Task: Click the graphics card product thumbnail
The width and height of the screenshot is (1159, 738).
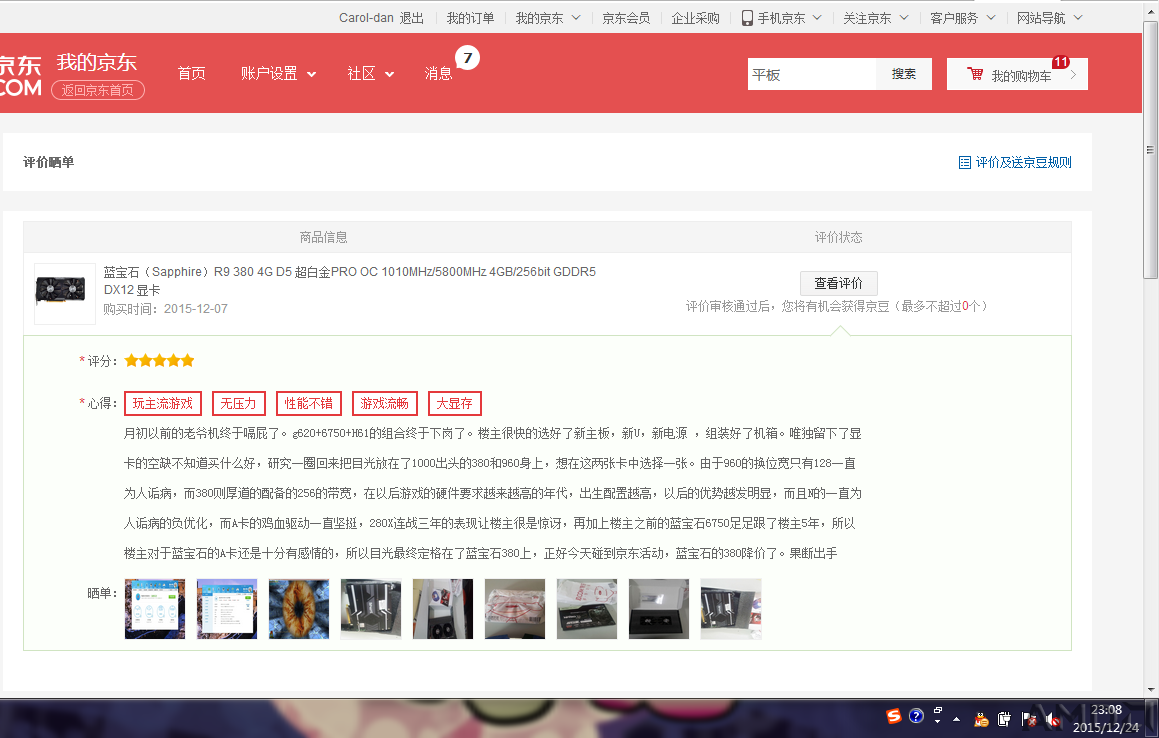Action: click(65, 294)
